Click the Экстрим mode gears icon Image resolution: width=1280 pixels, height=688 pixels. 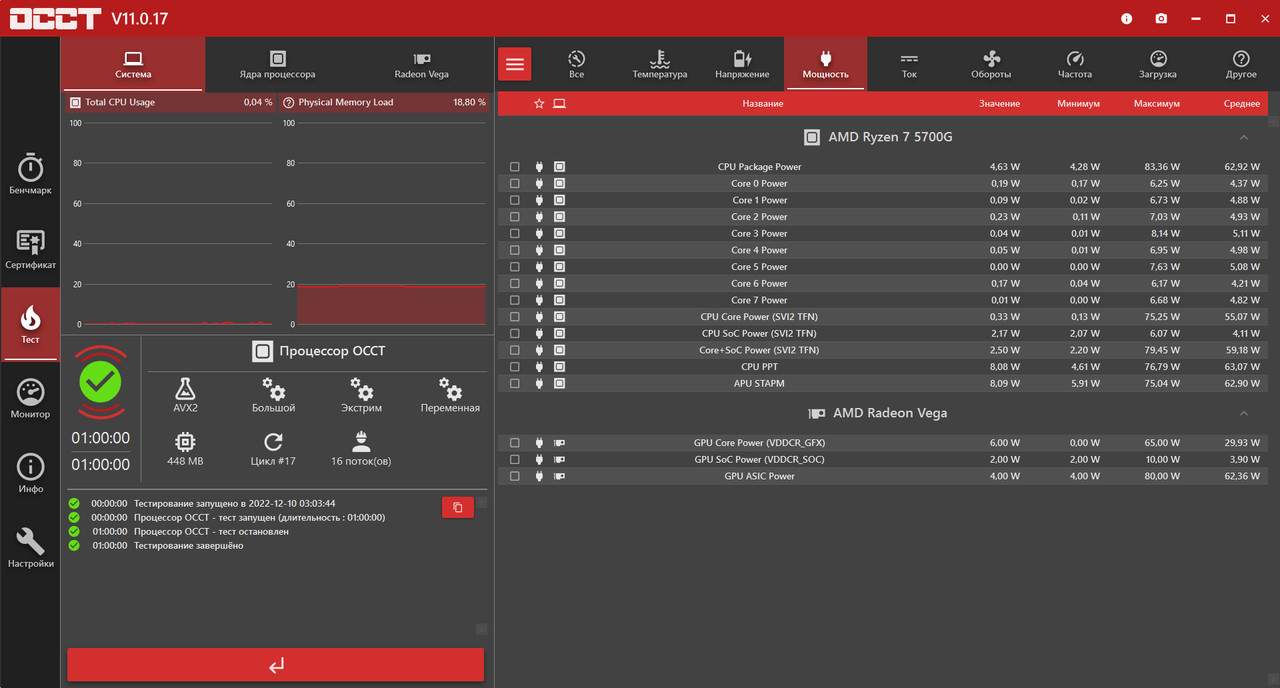pyautogui.click(x=361, y=389)
